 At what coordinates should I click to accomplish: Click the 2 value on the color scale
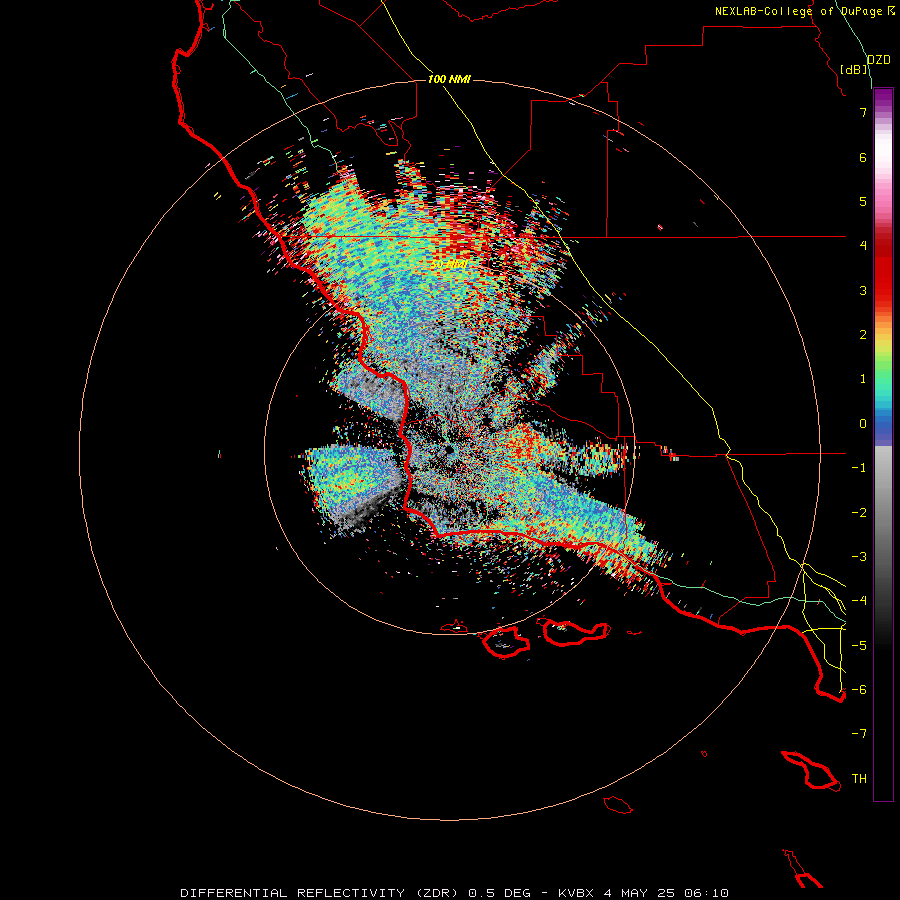[x=863, y=335]
